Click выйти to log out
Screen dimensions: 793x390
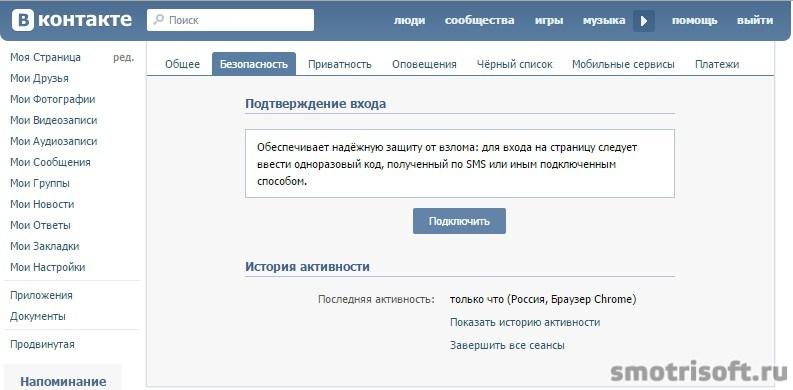pos(755,20)
